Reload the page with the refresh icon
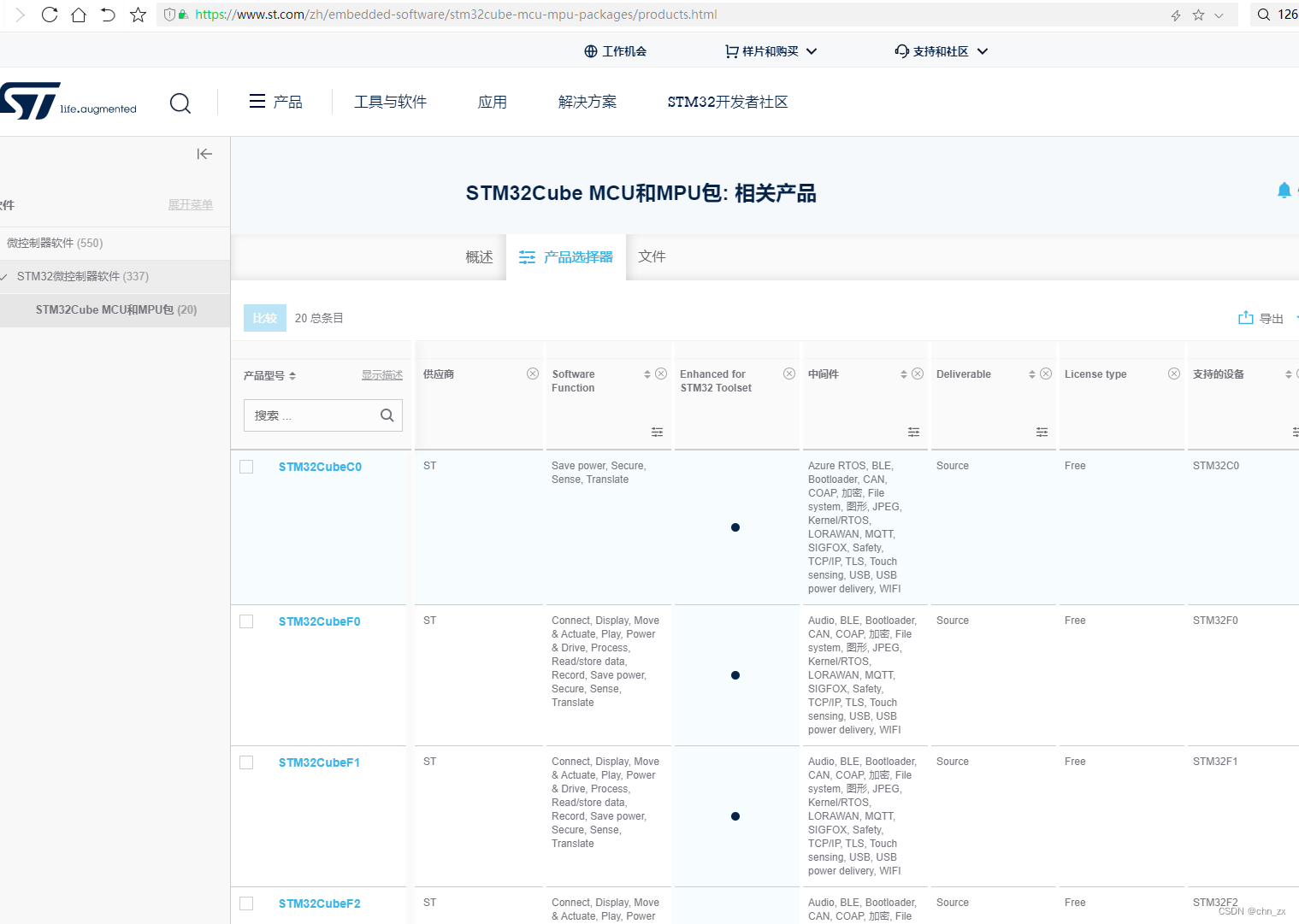This screenshot has width=1299, height=924. pos(50,15)
